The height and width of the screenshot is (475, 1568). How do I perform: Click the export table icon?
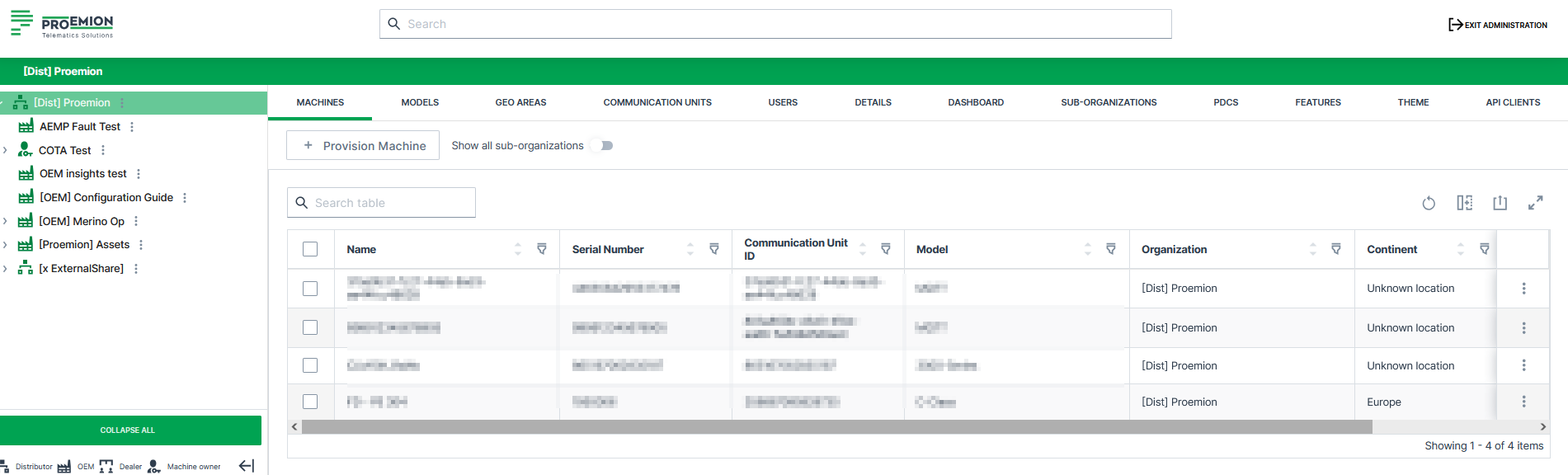tap(1500, 203)
